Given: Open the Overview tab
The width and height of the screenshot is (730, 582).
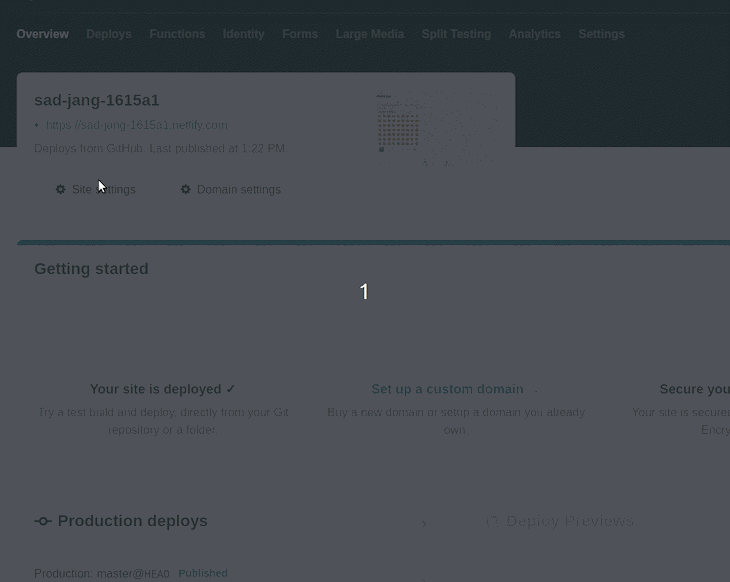Looking at the screenshot, I should point(43,34).
